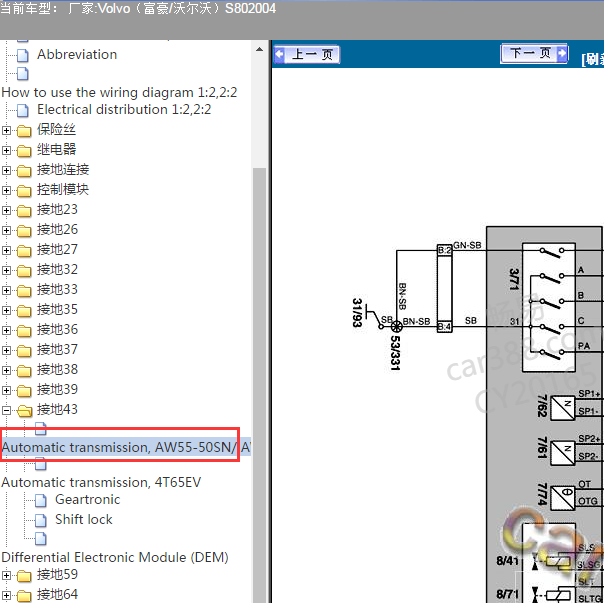Expand the 接地59 folder

click(6, 576)
